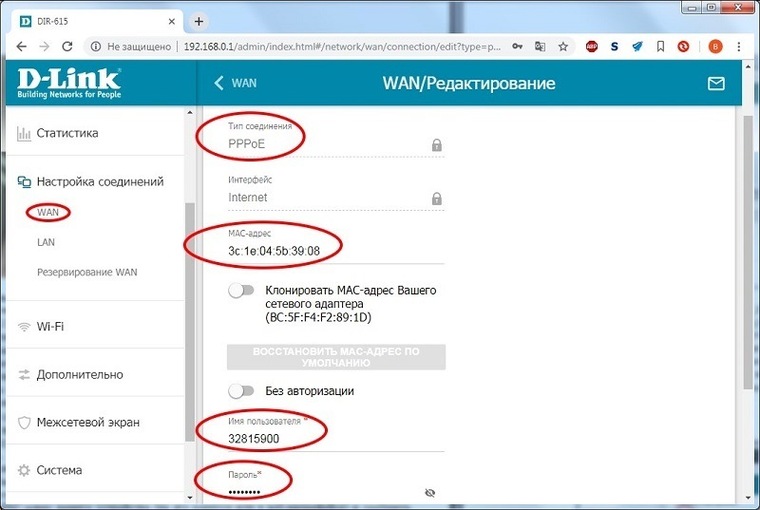Expand the 'Дополнительно' sidebar section
The width and height of the screenshot is (760, 510).
[79, 375]
